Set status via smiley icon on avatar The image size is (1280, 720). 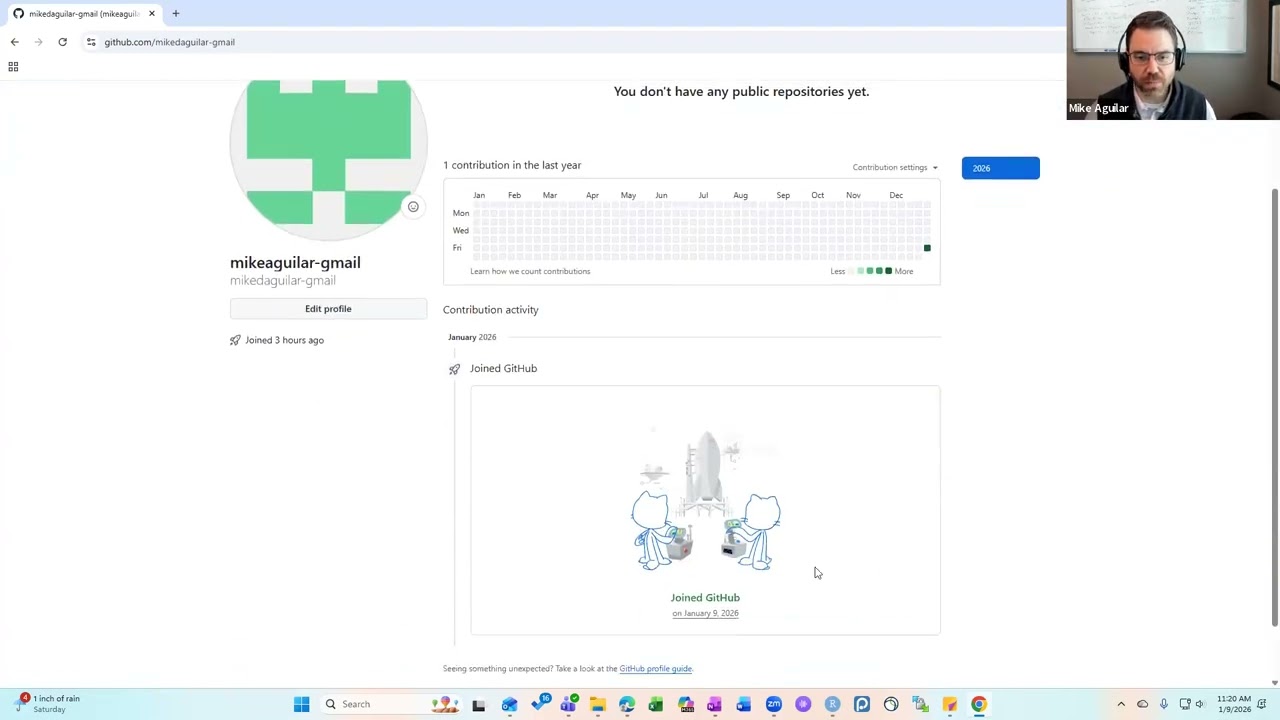tap(413, 207)
